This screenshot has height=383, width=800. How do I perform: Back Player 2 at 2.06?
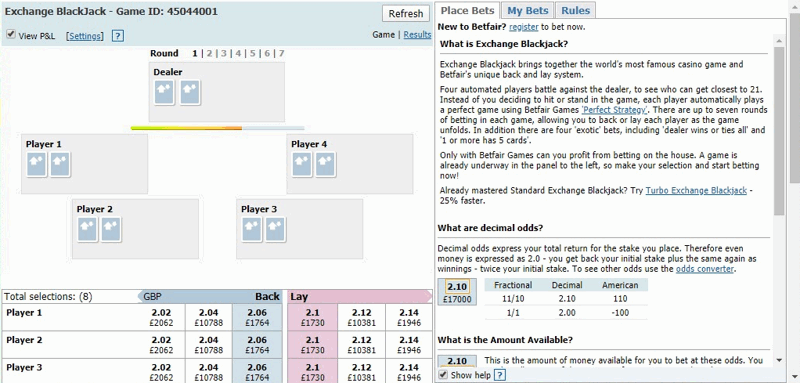coord(258,345)
